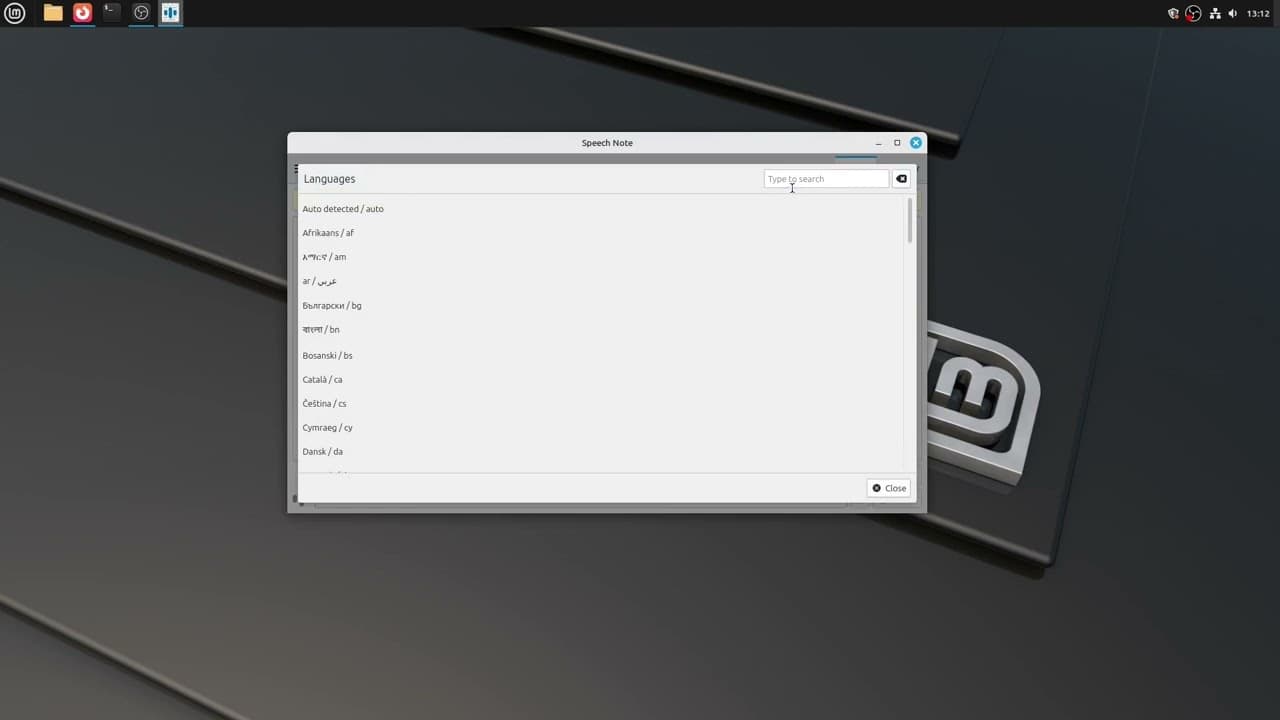Switch to the OBS Studio taskbar window
The image size is (1280, 720).
(x=141, y=13)
